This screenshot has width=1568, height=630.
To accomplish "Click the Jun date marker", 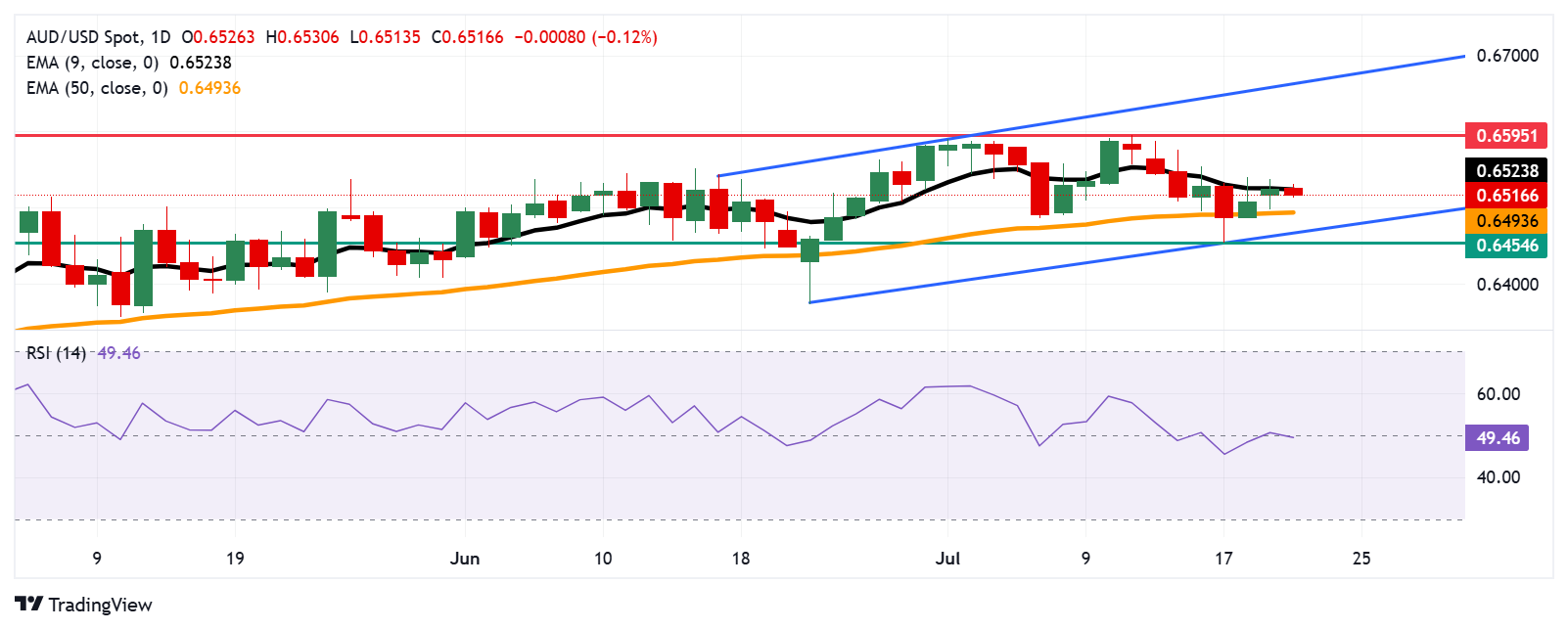I will (465, 559).
